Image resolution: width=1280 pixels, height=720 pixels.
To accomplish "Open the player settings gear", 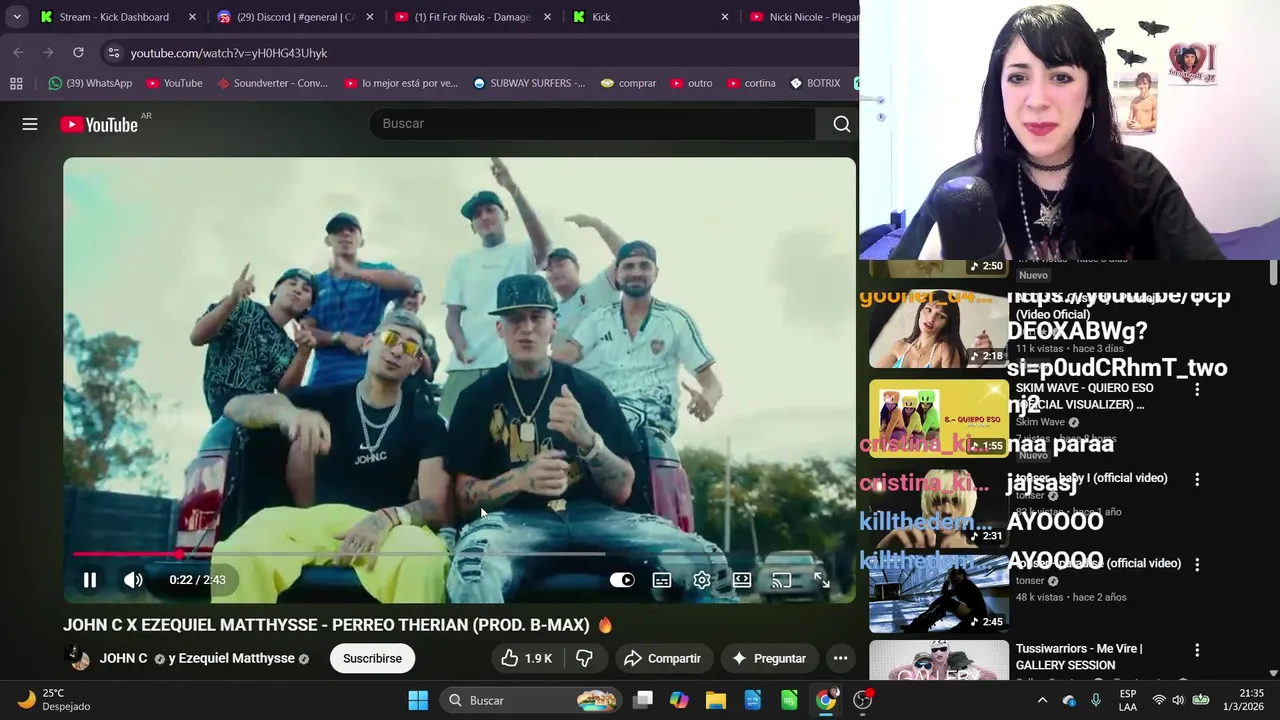I will 702,580.
